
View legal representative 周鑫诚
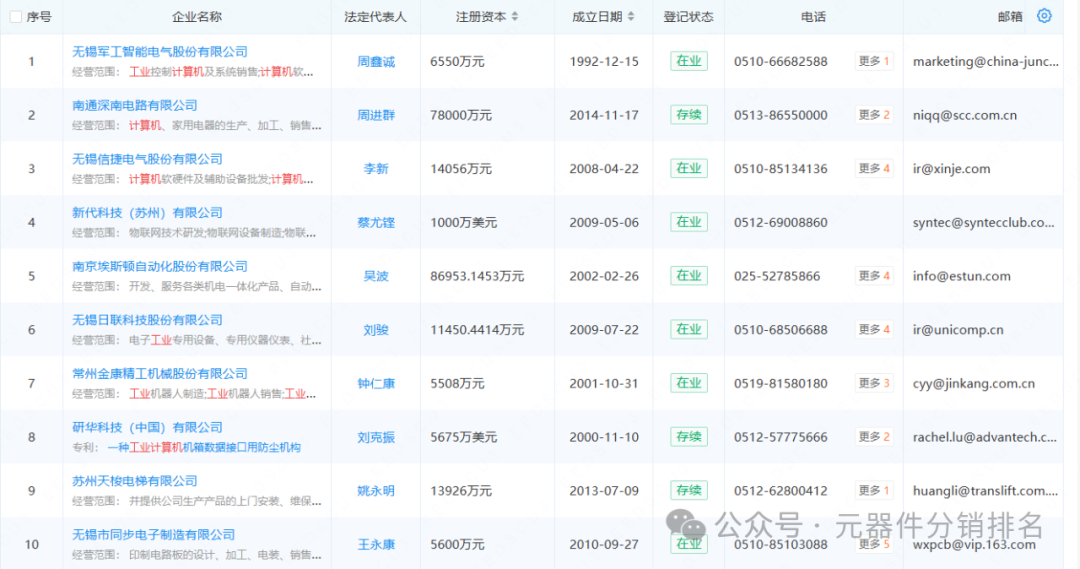376,62
